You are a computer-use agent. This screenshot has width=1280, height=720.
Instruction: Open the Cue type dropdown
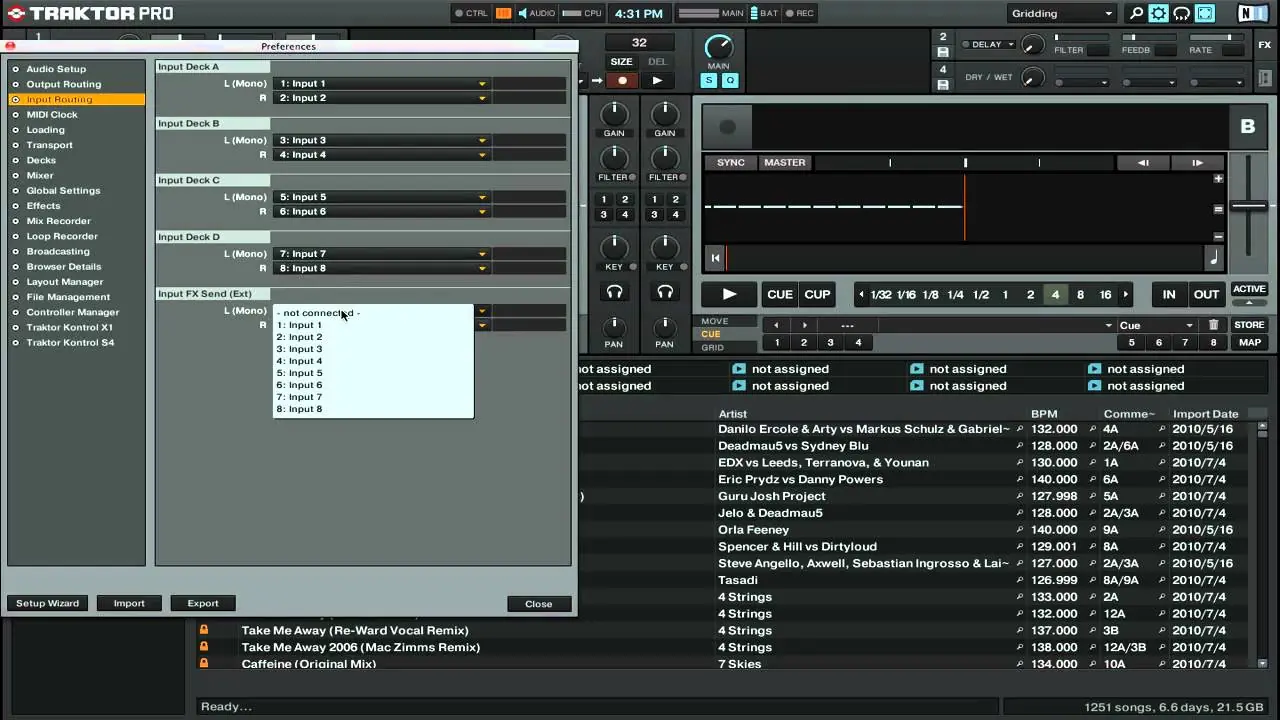coord(1156,325)
